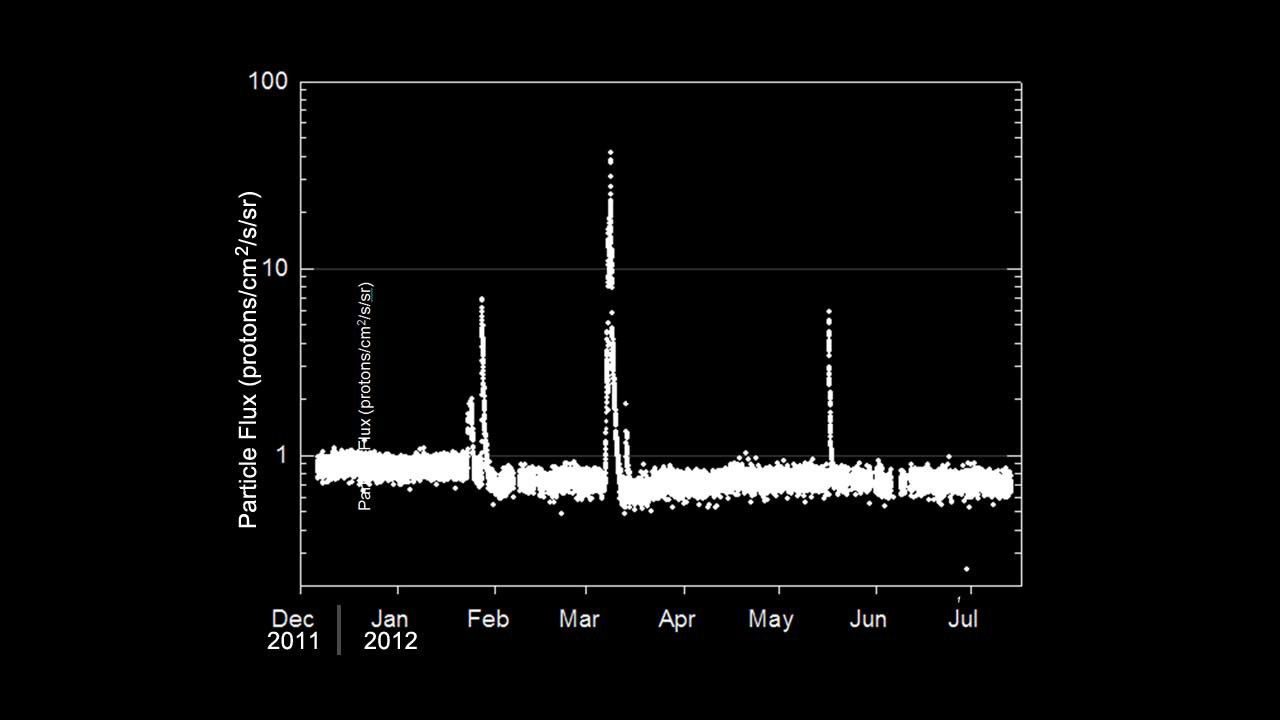
Task: Select the Jul x-axis month label
Action: pyautogui.click(x=962, y=619)
